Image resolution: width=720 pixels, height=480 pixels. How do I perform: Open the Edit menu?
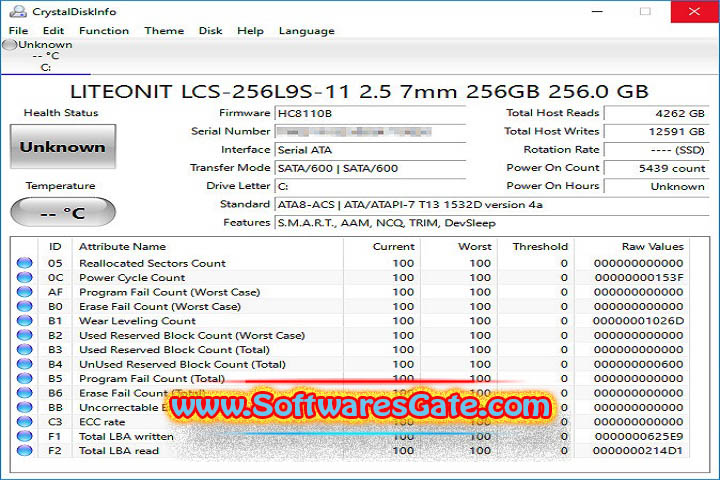tap(53, 31)
